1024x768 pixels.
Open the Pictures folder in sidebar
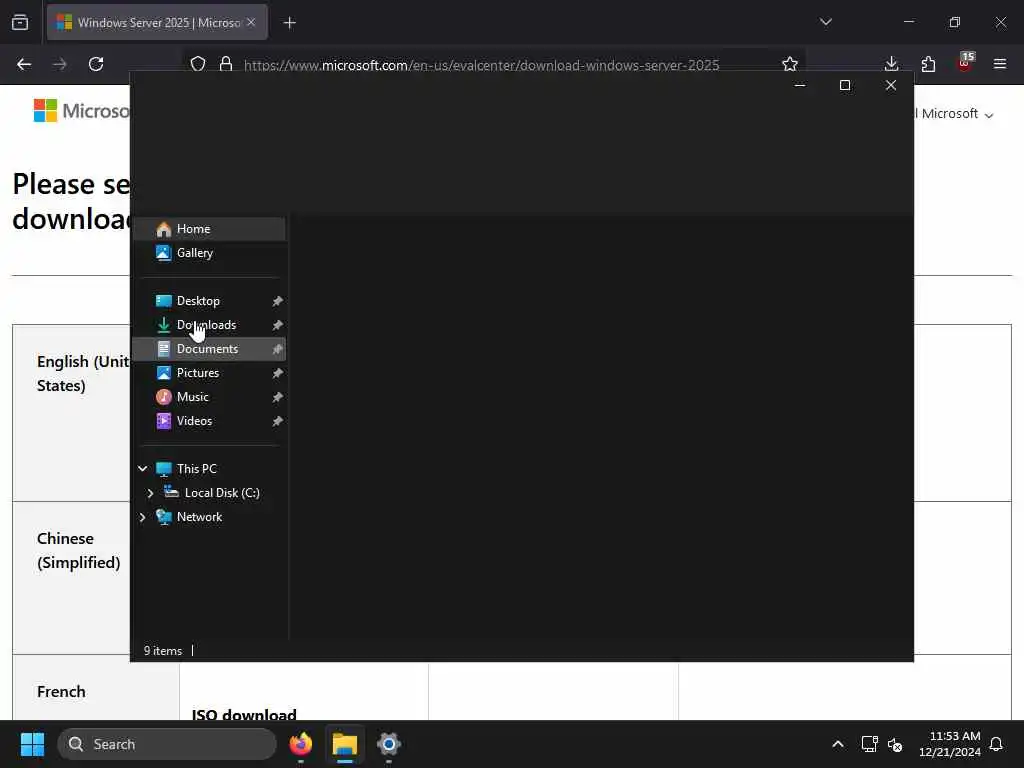(x=209, y=373)
